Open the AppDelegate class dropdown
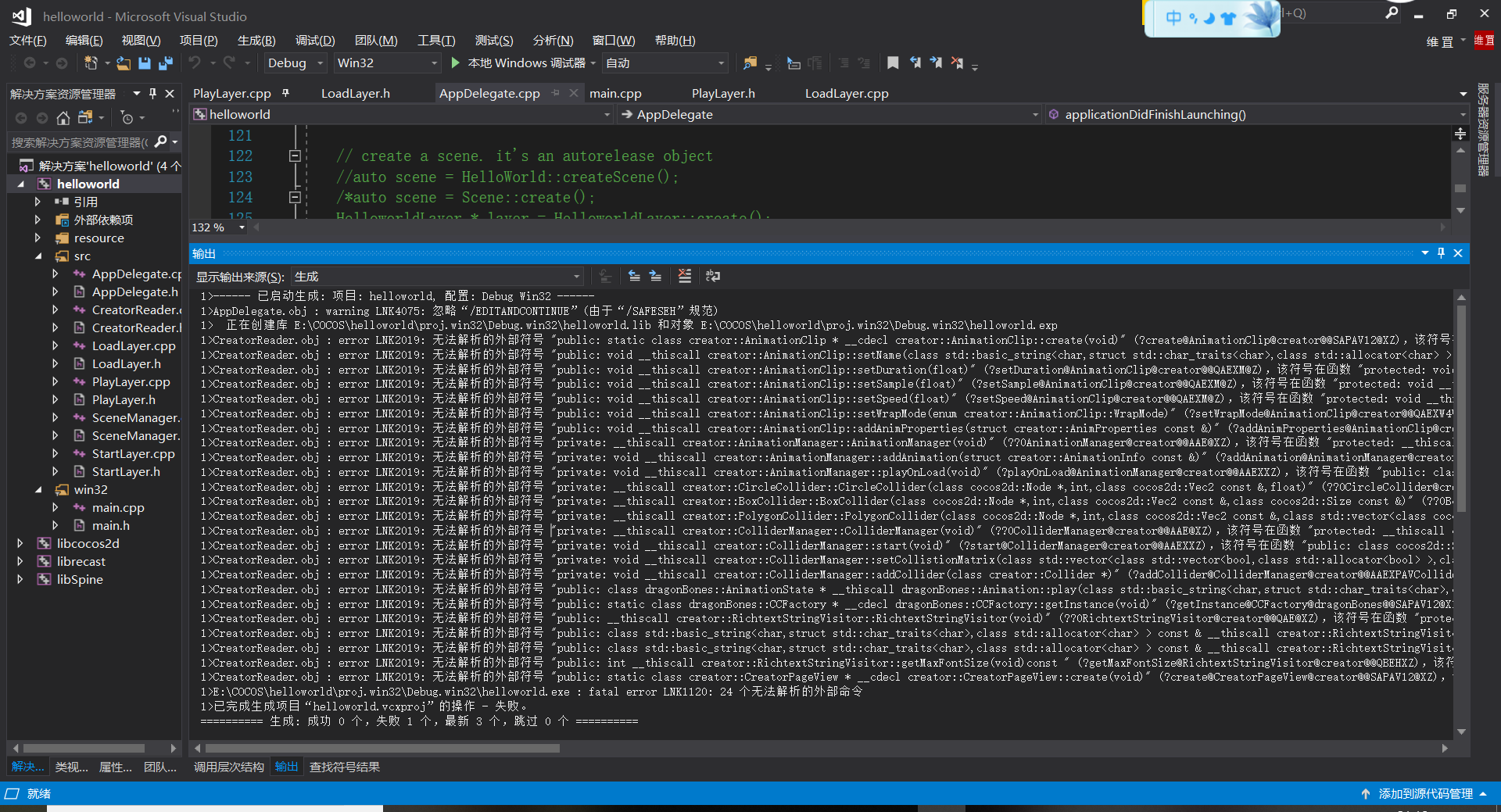 coord(829,114)
